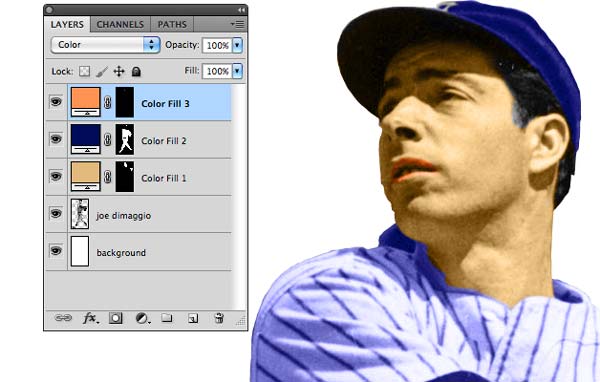This screenshot has width=600, height=382.
Task: Close the Layers panel window
Action: (x=49, y=10)
